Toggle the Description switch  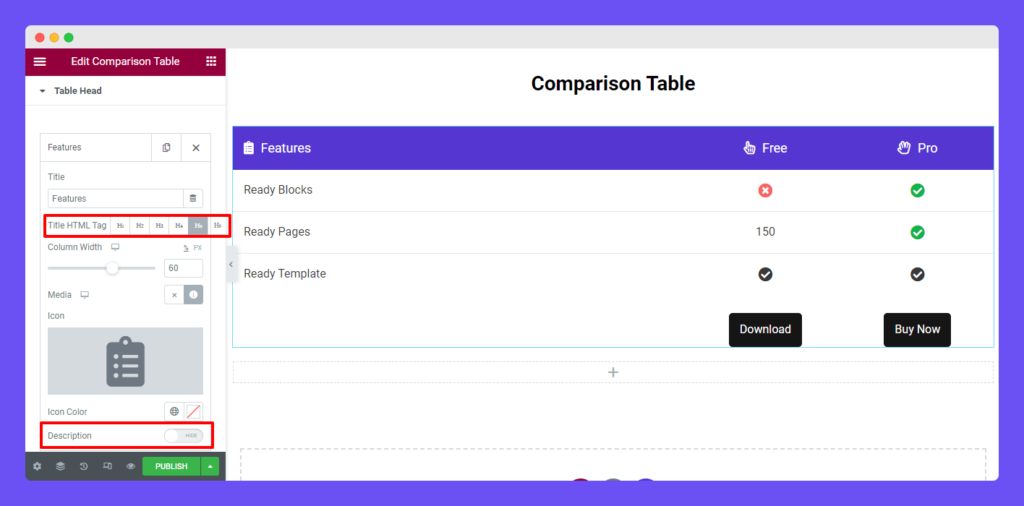(184, 435)
